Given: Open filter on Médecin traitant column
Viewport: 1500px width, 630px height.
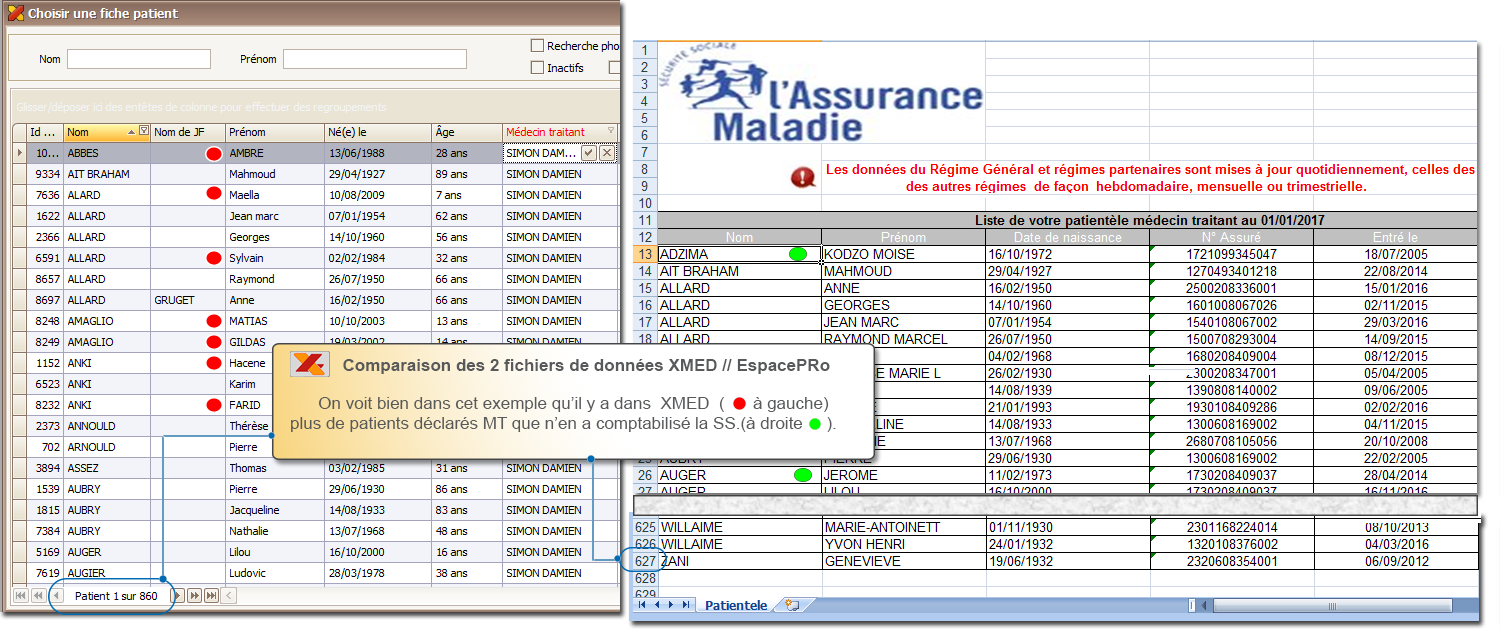Looking at the screenshot, I should coord(611,132).
